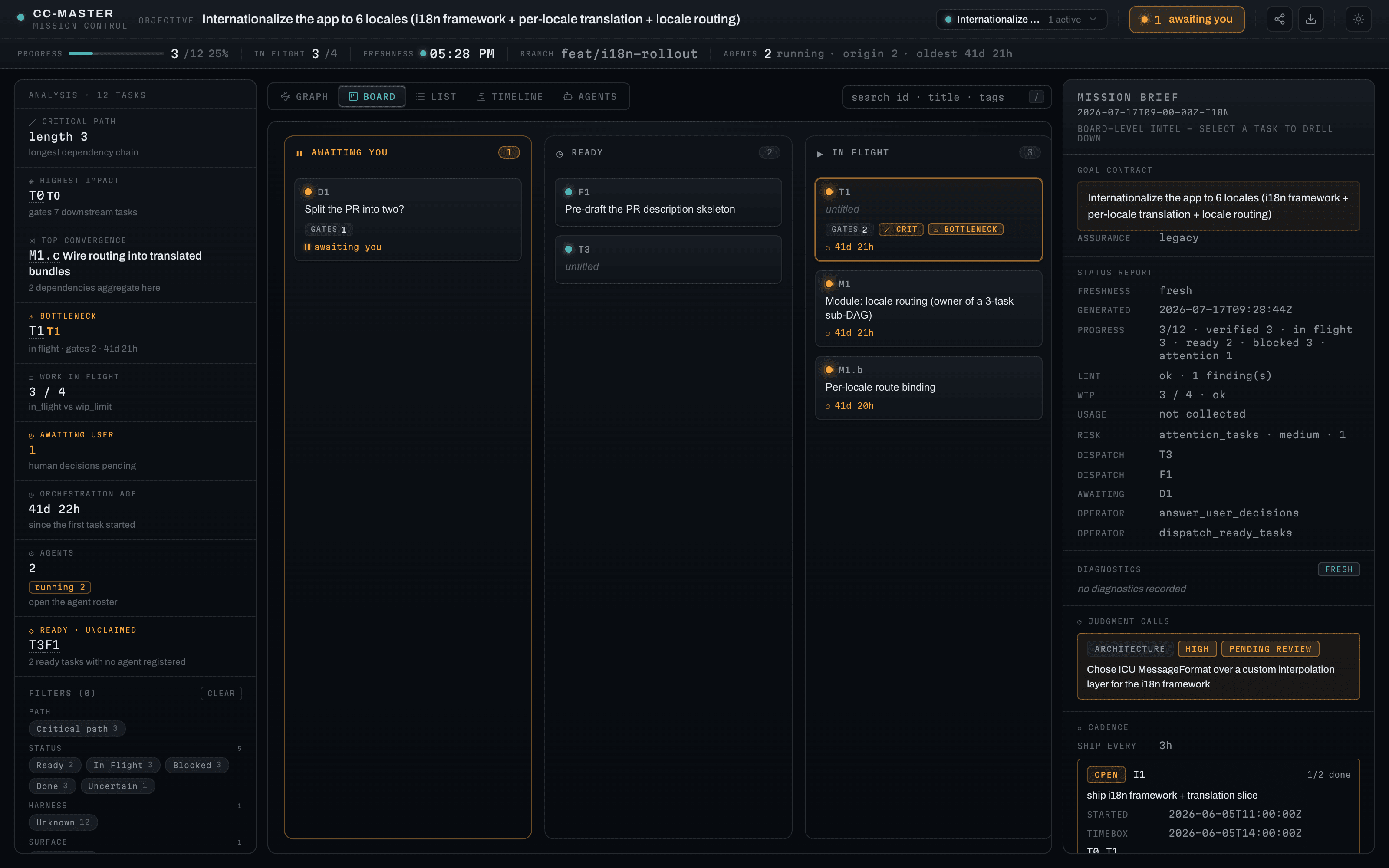Open the AGENTS view tab
1389x868 pixels.
590,96
